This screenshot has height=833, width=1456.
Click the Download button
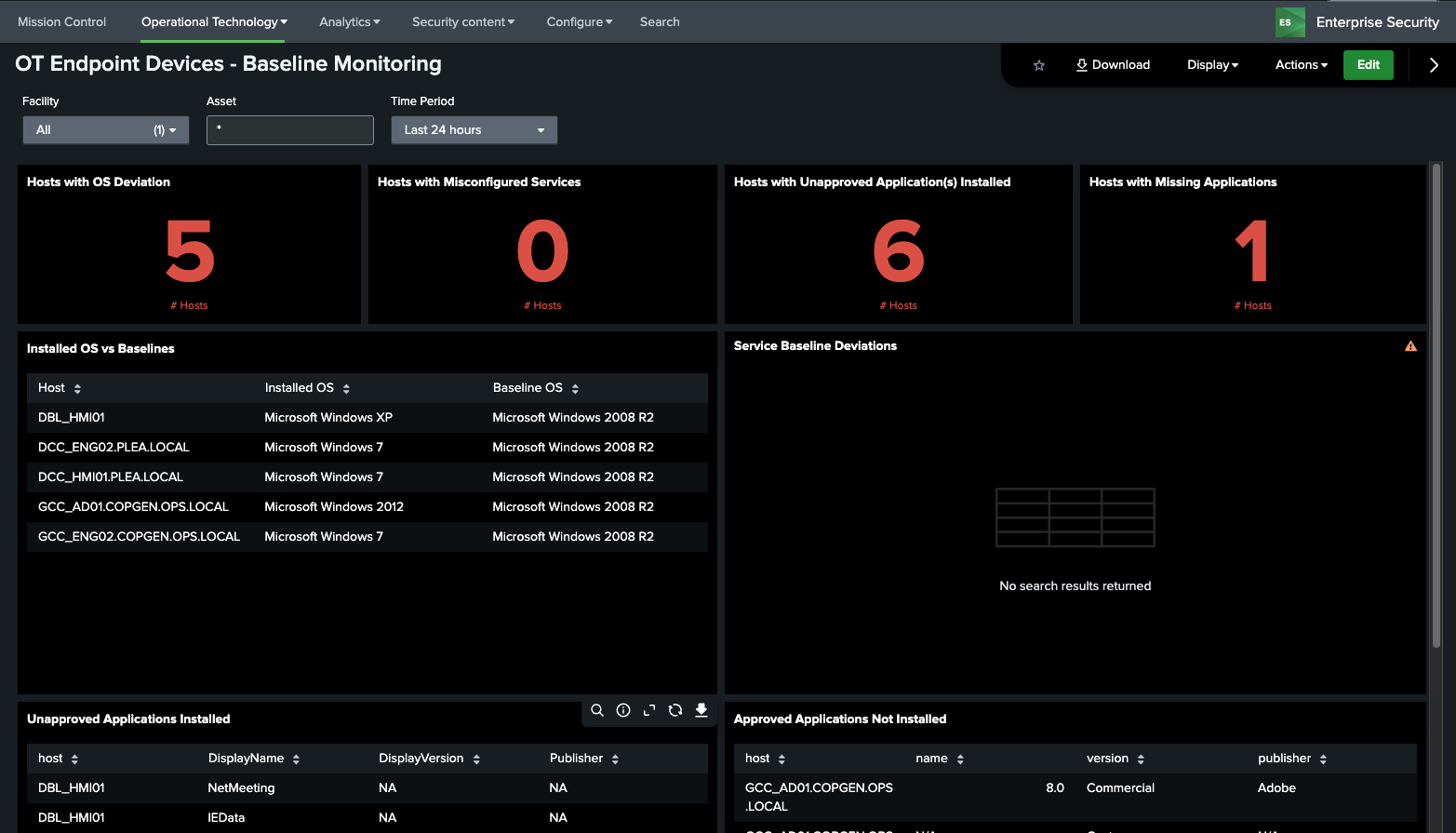[x=1113, y=65]
